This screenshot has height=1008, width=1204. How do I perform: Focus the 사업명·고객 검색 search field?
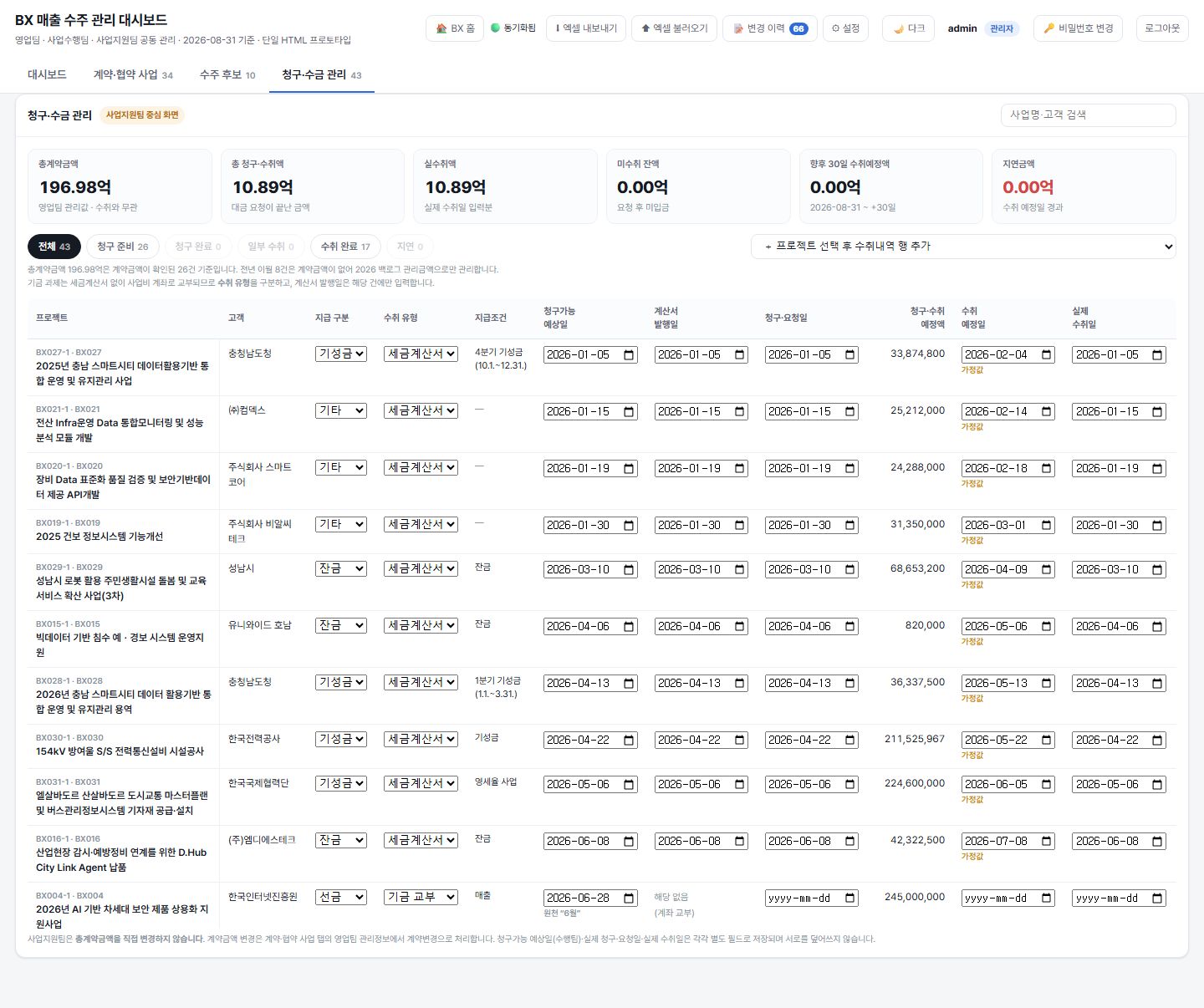(x=1089, y=115)
